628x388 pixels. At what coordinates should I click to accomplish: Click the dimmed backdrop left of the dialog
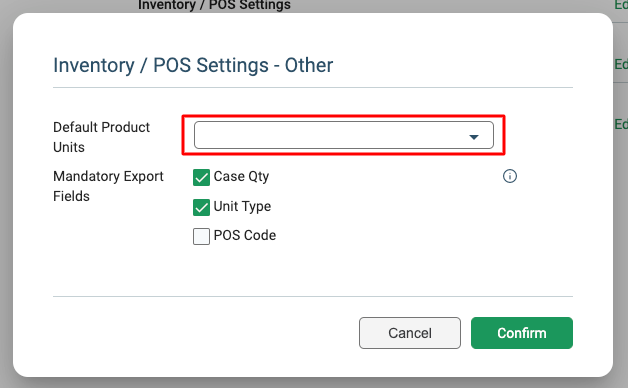(6, 200)
